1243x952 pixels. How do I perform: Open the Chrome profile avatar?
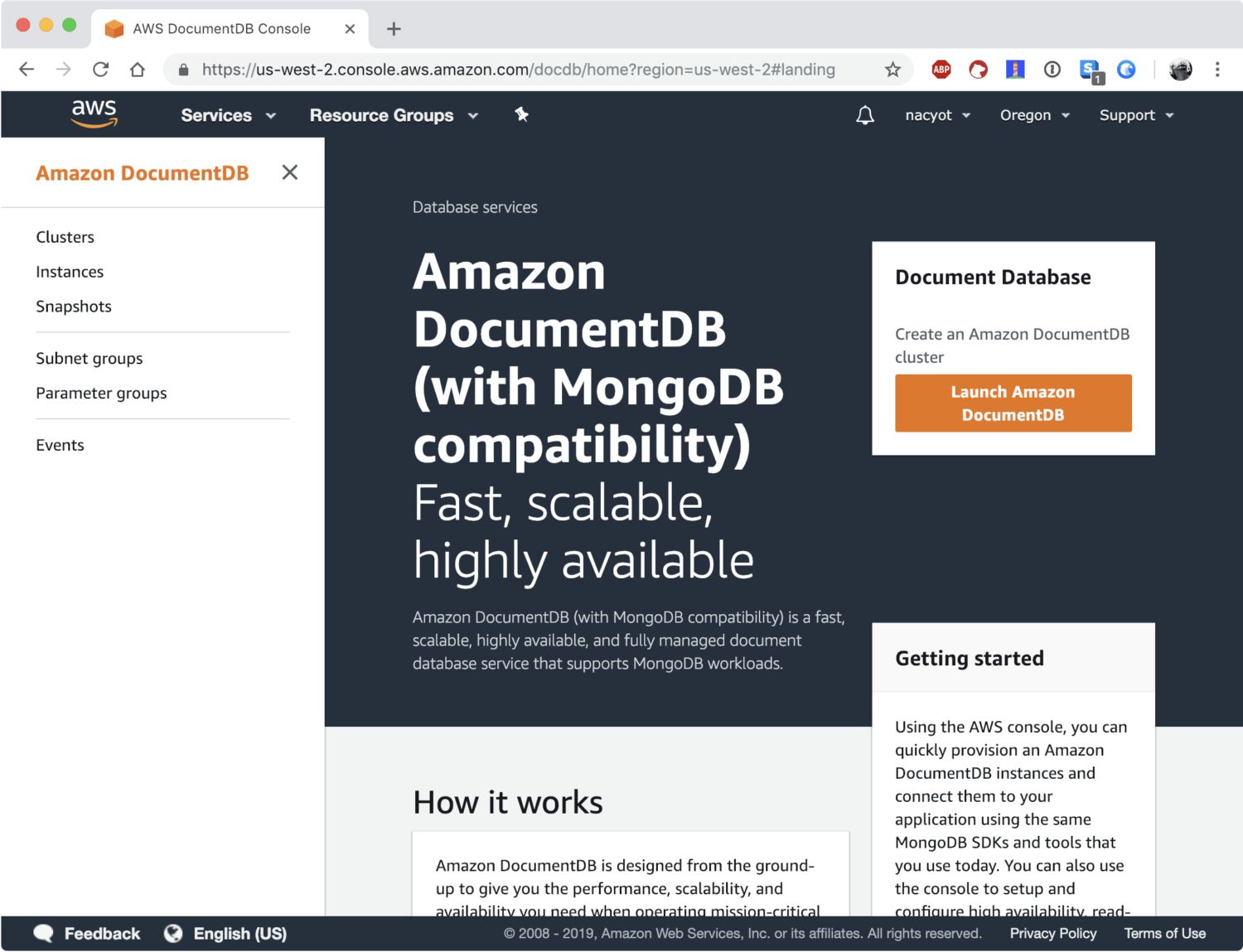(x=1181, y=70)
